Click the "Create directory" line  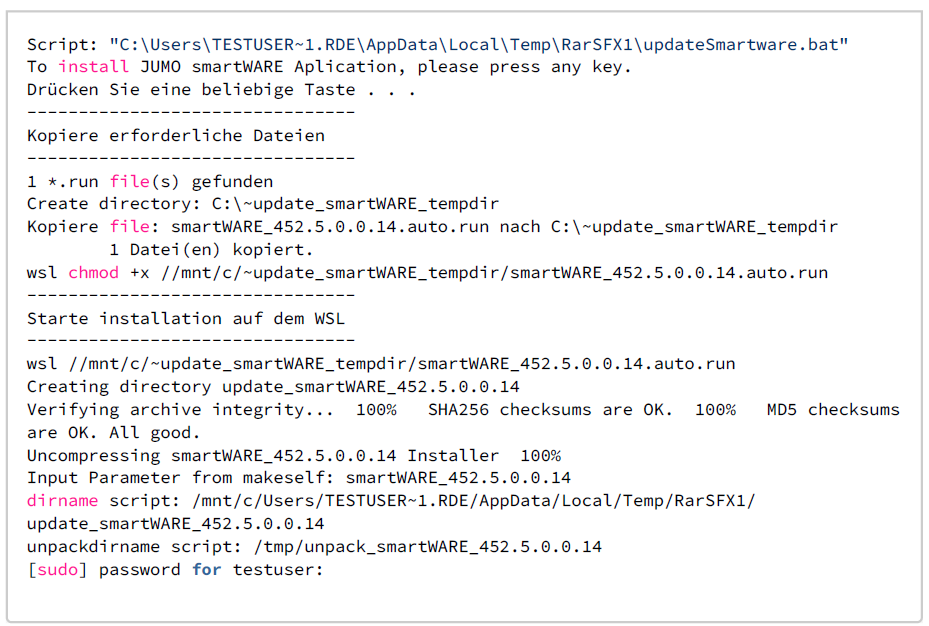262,204
